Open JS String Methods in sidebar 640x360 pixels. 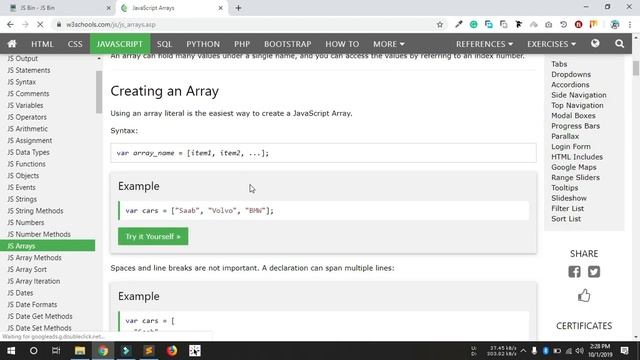tap(35, 211)
